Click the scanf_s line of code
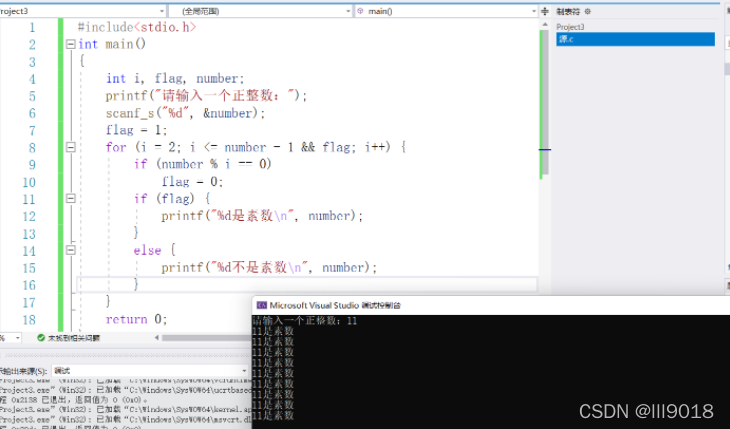This screenshot has height=429, width=730. pos(185,113)
